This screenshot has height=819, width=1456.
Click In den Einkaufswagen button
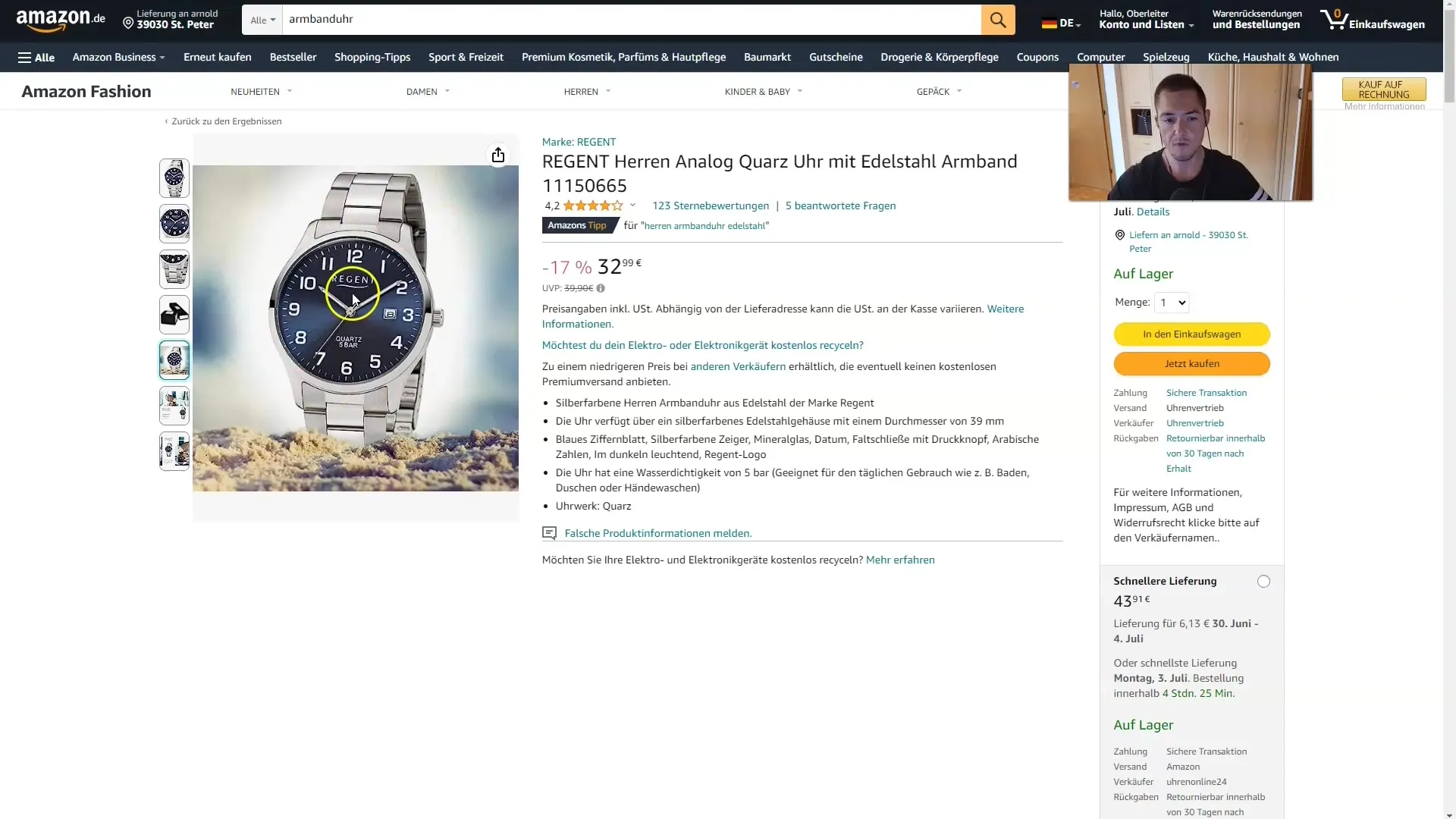click(x=1192, y=334)
